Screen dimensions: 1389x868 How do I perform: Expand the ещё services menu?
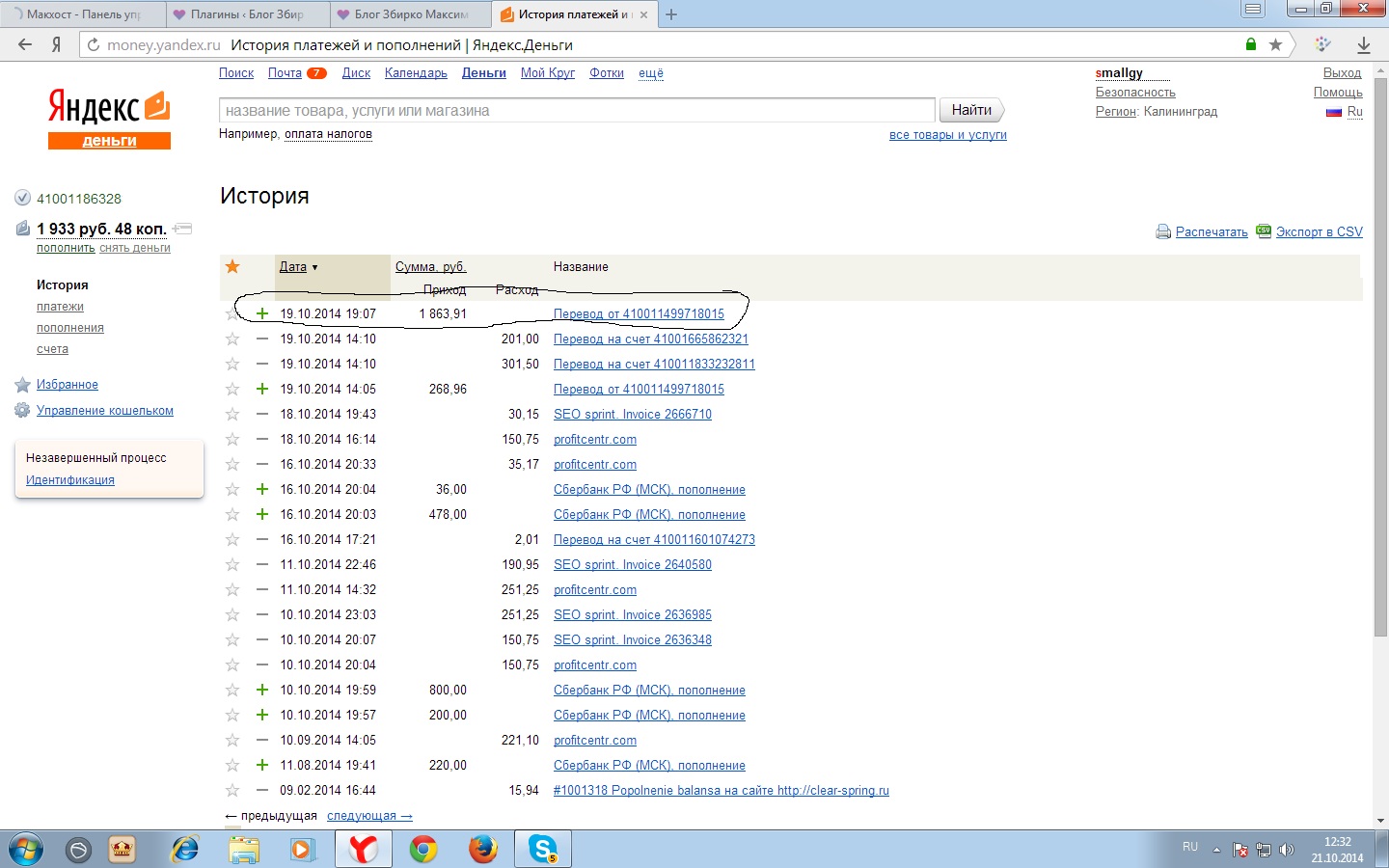(x=651, y=73)
